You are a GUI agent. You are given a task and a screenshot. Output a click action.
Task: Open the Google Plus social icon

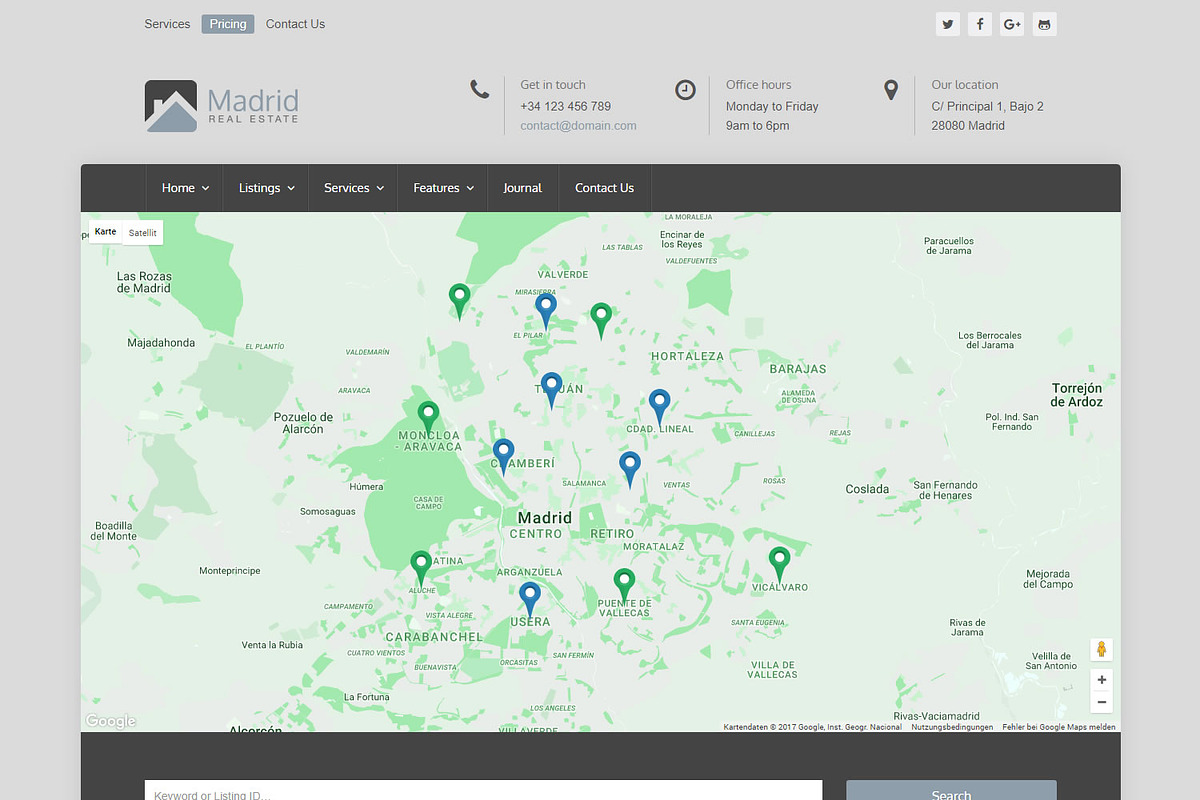(1012, 24)
